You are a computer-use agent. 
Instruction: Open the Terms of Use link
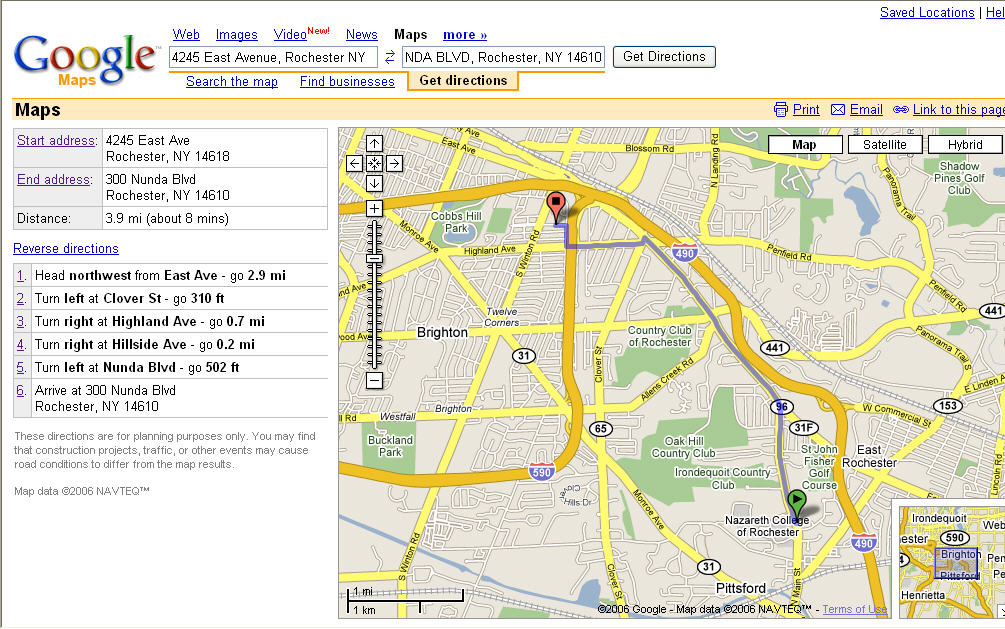pyautogui.click(x=854, y=609)
